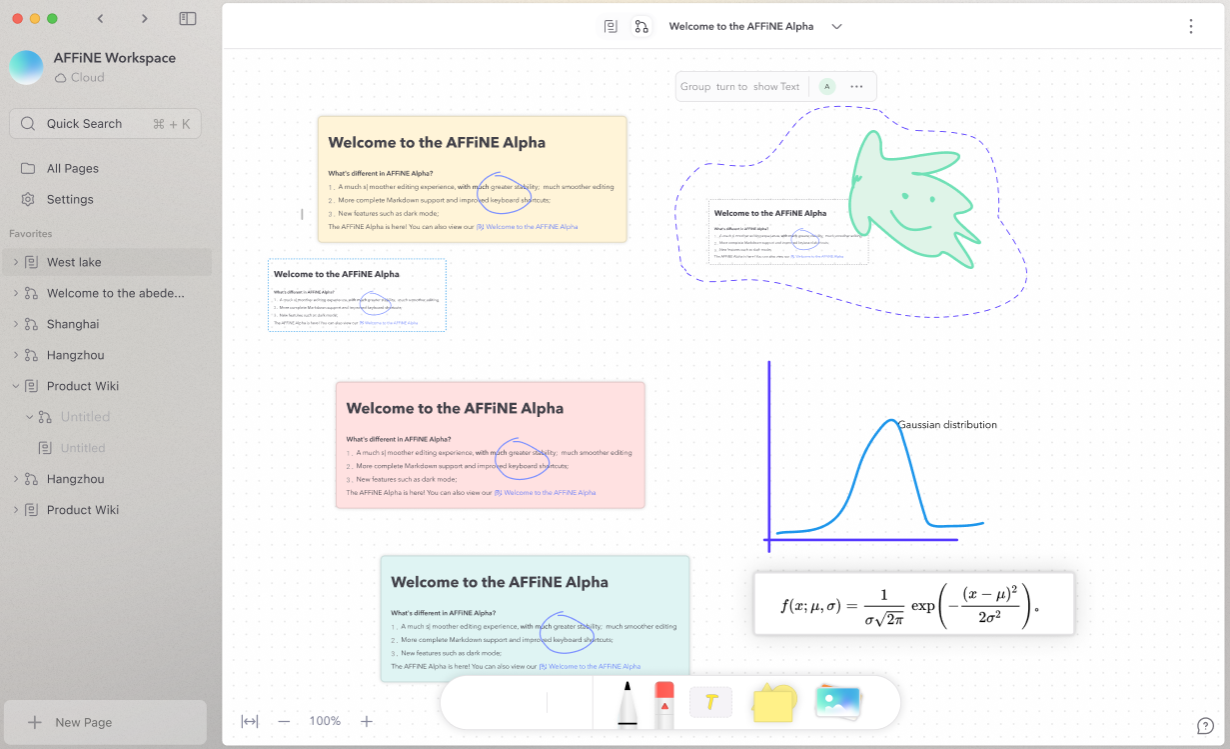1230x749 pixels.
Task: Click the AFFiNE Workspace avatar
Action: coord(26,67)
